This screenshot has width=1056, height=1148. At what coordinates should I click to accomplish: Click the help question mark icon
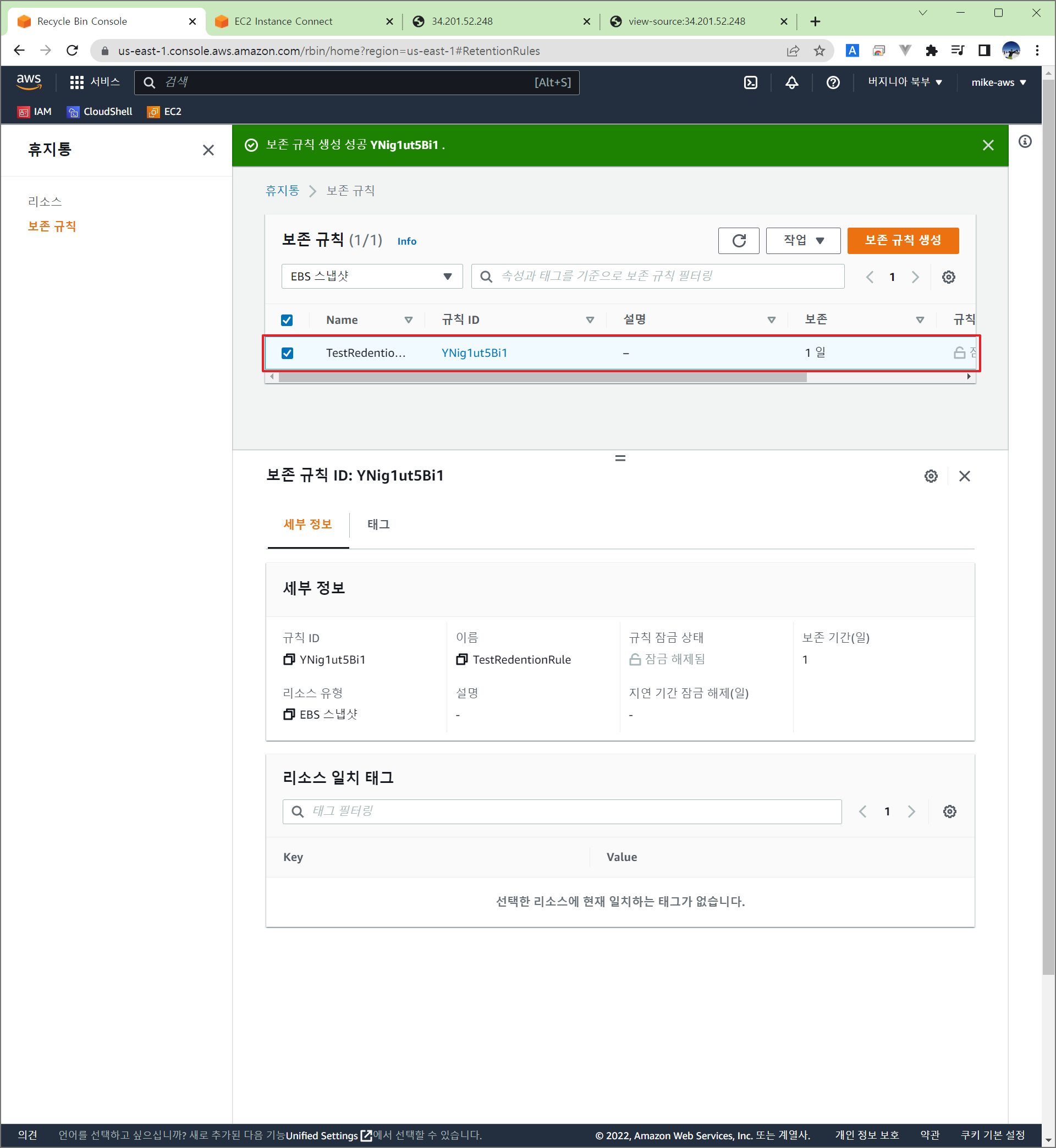coord(833,82)
